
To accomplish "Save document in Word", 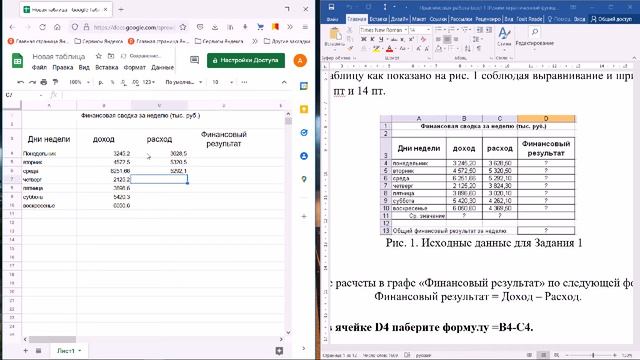I will (x=331, y=7).
